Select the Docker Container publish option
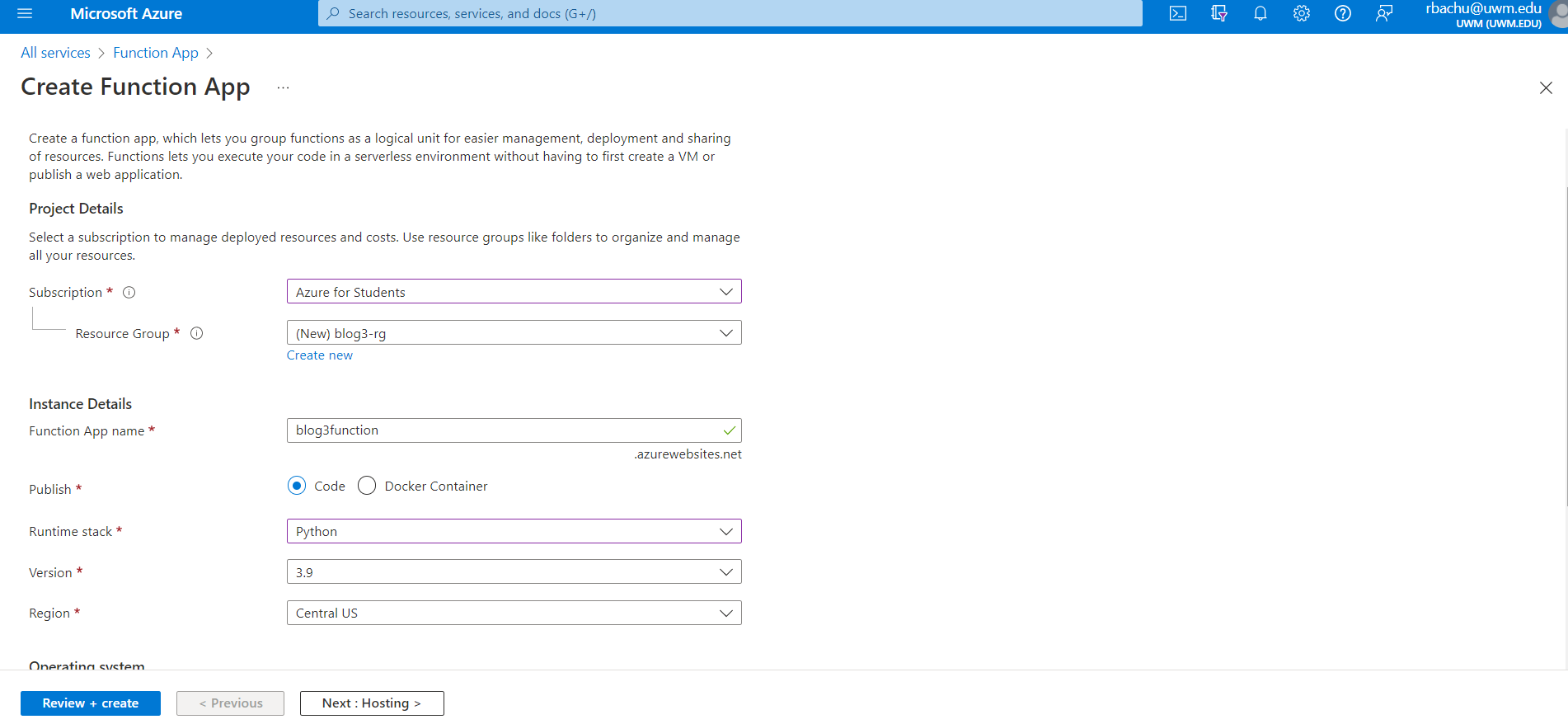 [367, 486]
